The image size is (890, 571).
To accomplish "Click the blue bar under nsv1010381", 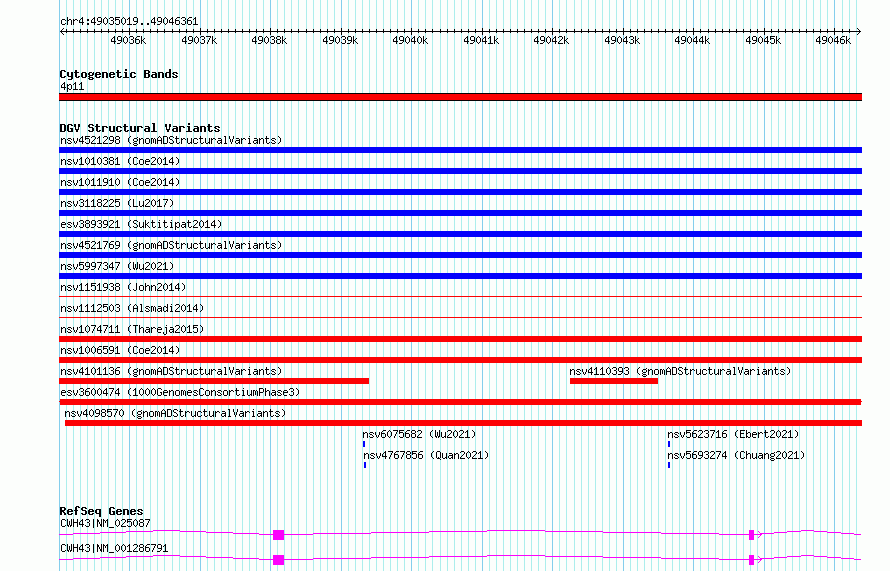I will point(460,171).
